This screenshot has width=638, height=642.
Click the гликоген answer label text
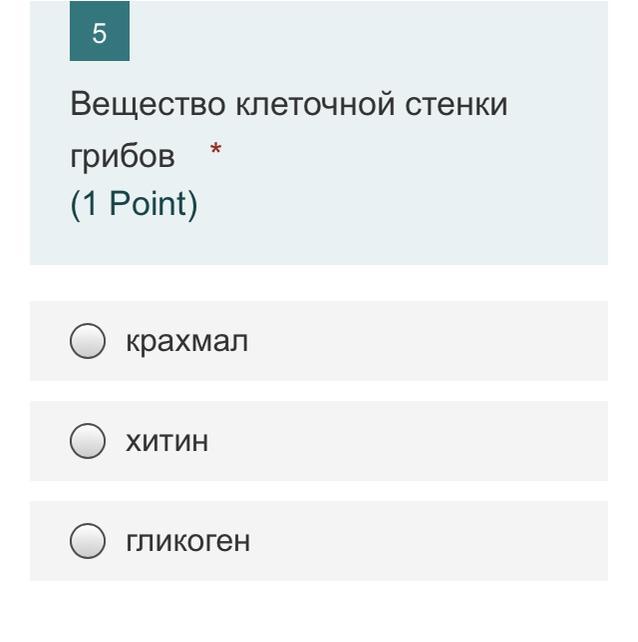188,541
